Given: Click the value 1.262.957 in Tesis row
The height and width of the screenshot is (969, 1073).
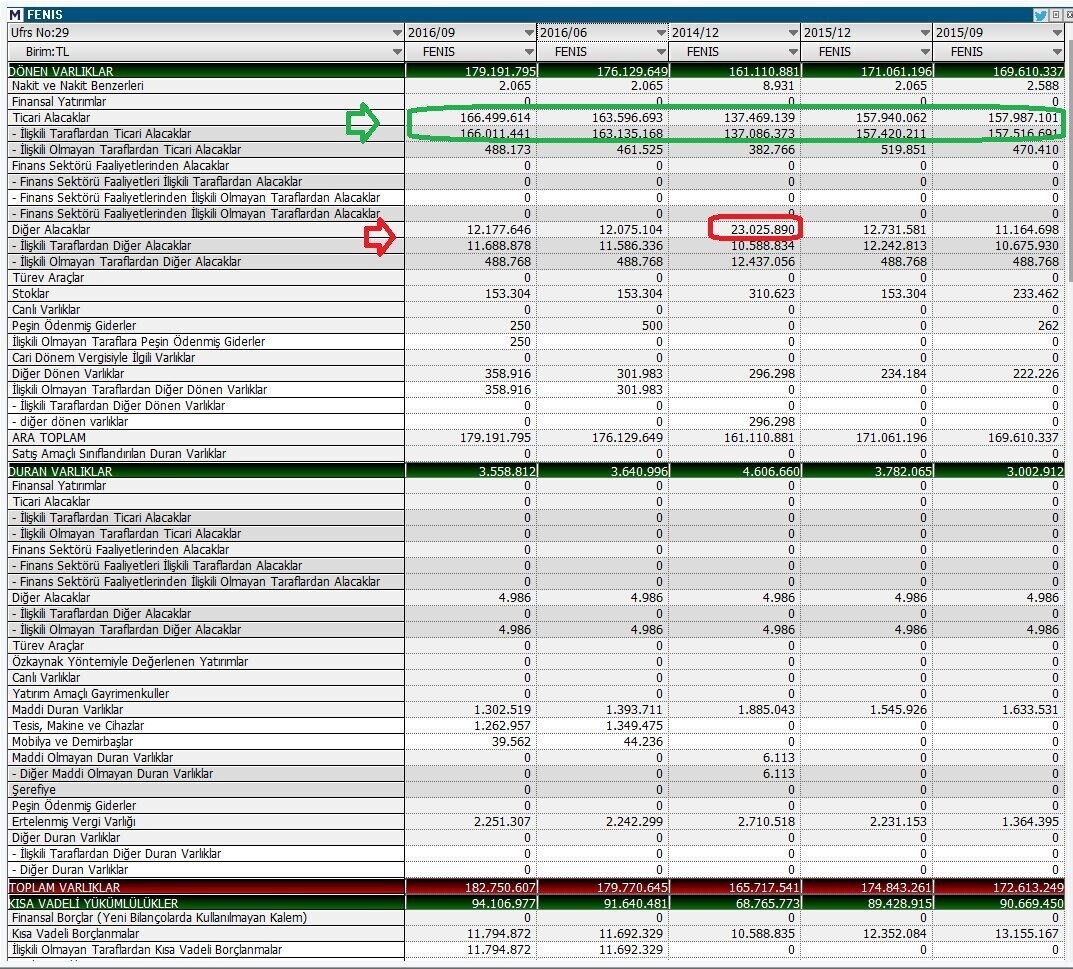Looking at the screenshot, I should (502, 725).
